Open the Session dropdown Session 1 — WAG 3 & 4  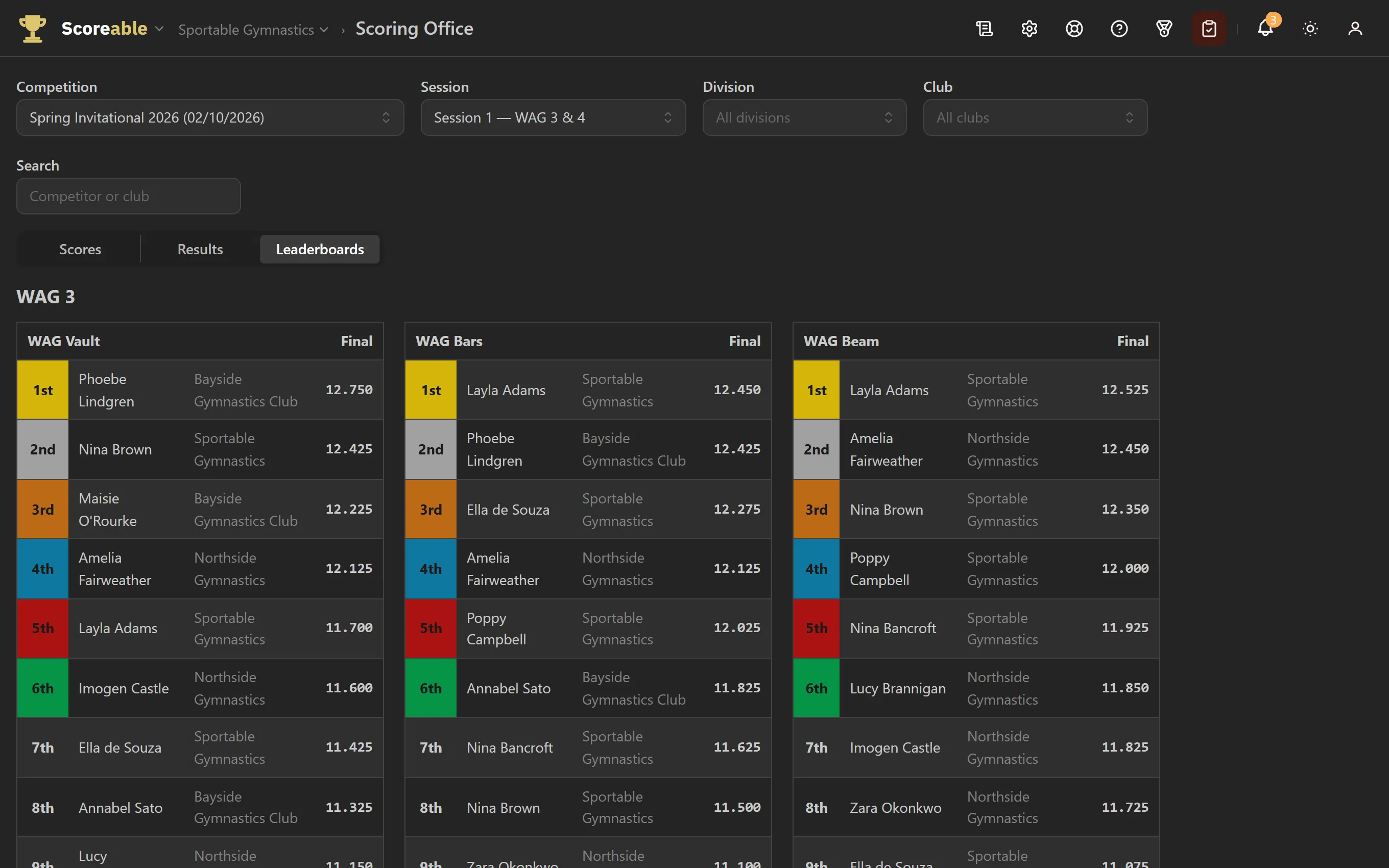click(554, 117)
